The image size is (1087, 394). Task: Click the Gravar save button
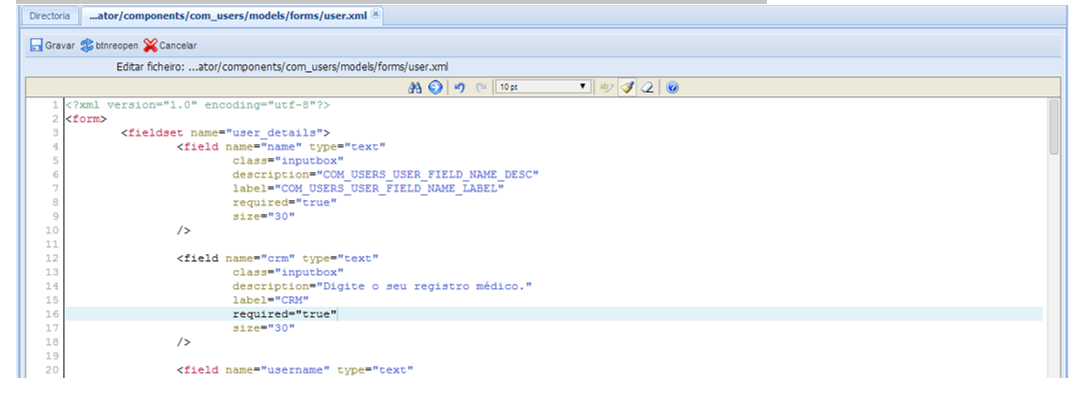52,45
